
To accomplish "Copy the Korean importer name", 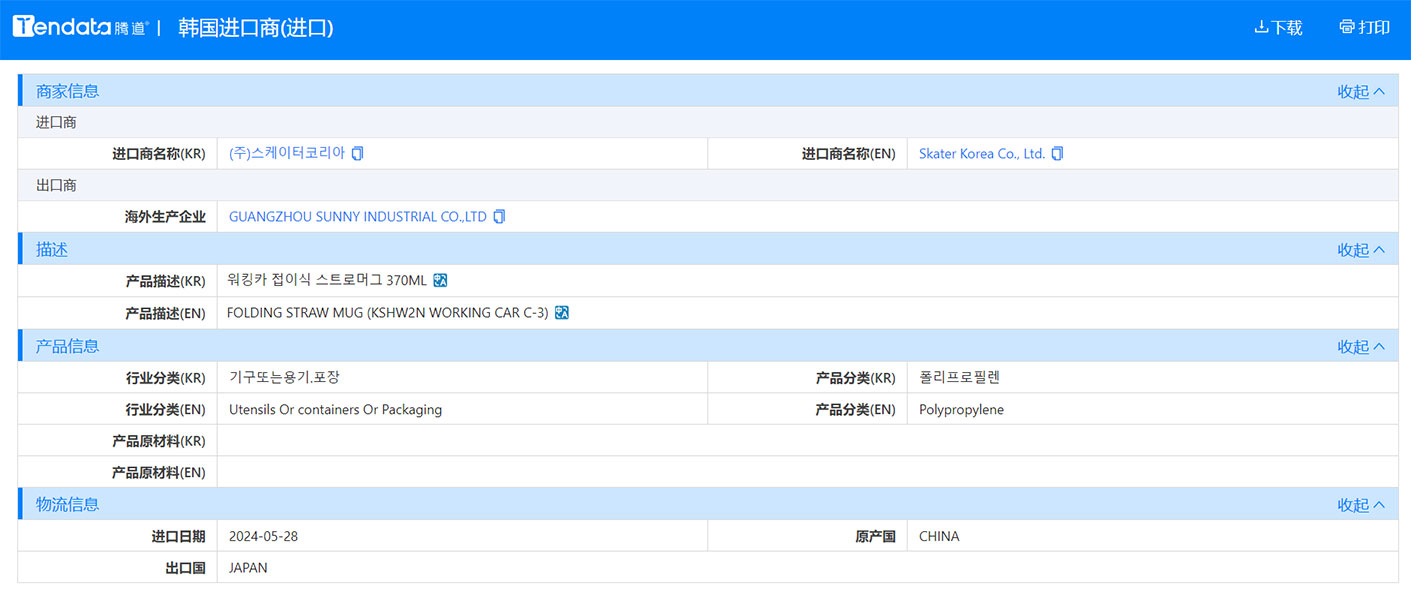I will click(x=358, y=154).
